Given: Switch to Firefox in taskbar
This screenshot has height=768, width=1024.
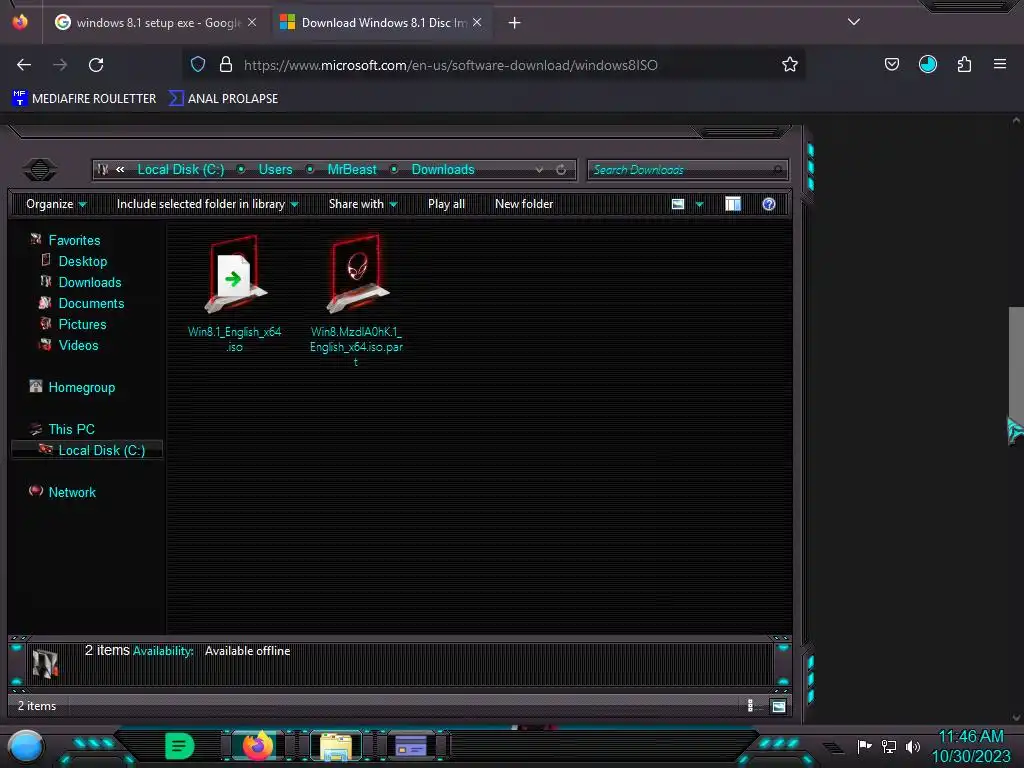Looking at the screenshot, I should tap(258, 746).
